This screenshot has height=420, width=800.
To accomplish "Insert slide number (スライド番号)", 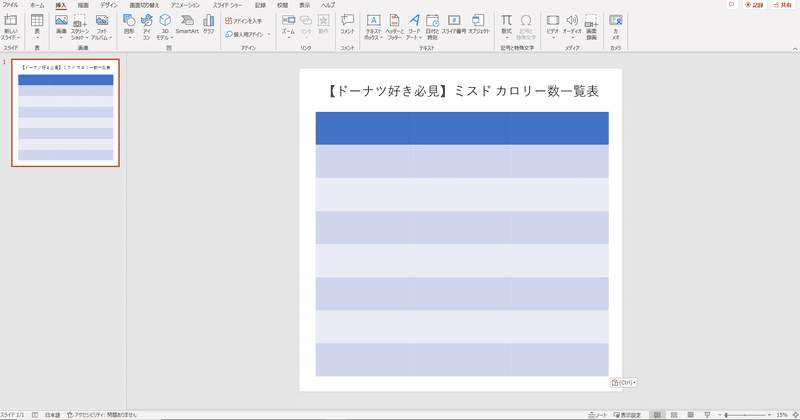I will pyautogui.click(x=454, y=24).
